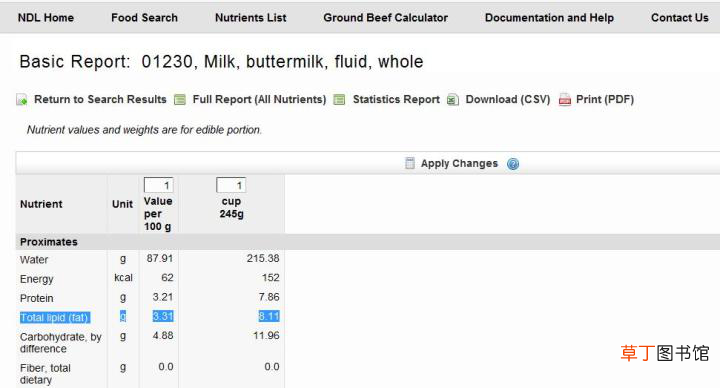Print the report as PDF

click(x=605, y=99)
